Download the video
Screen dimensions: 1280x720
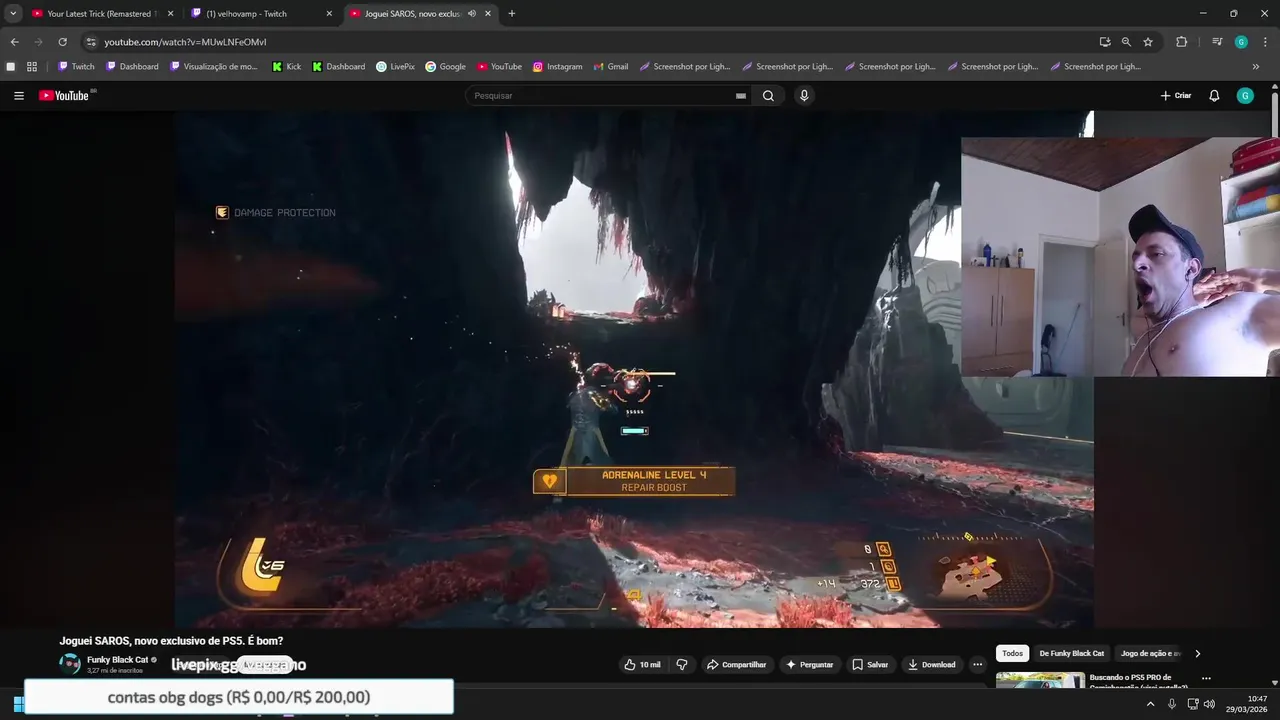(931, 665)
